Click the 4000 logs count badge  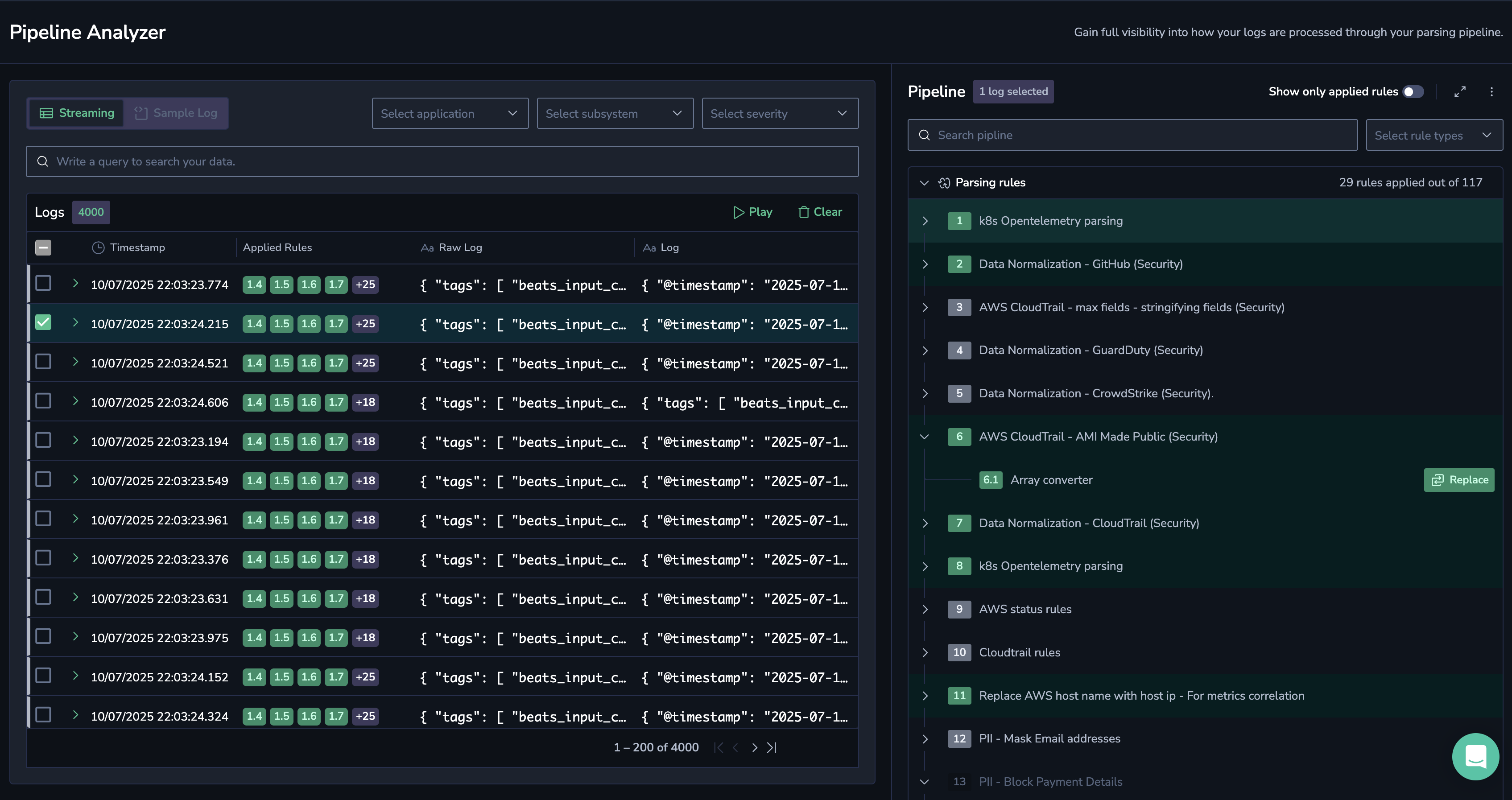pos(91,212)
